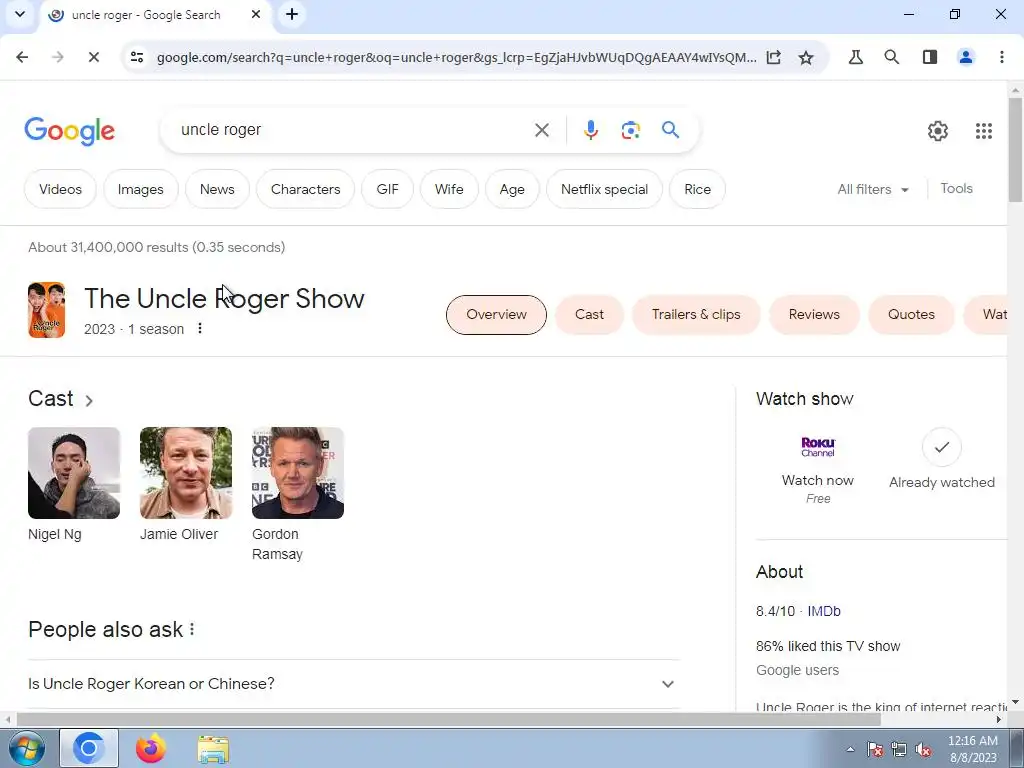Expand 'Is Uncle Roger Korean or Chinese?' question

point(354,684)
